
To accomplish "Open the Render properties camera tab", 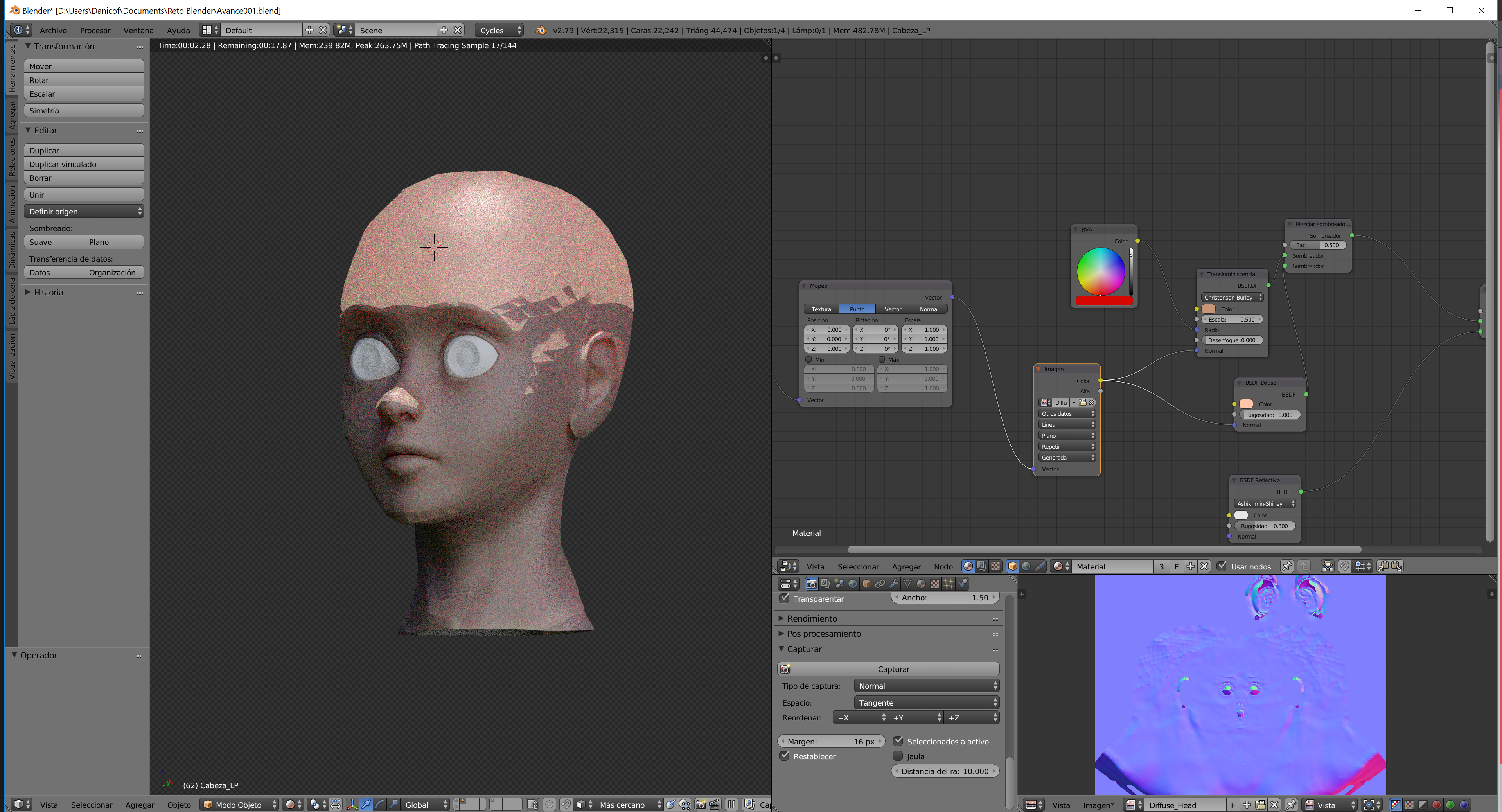I will pos(811,584).
